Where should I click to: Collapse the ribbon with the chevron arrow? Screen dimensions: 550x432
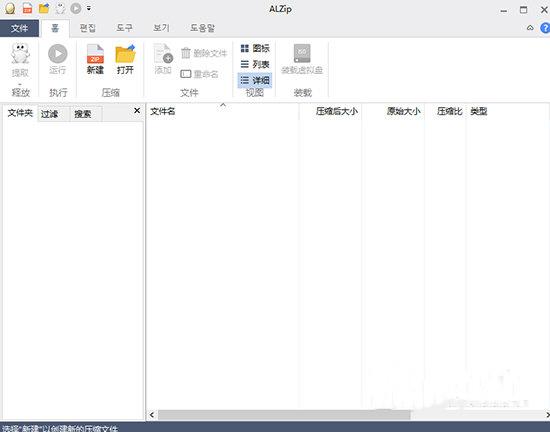(530, 28)
